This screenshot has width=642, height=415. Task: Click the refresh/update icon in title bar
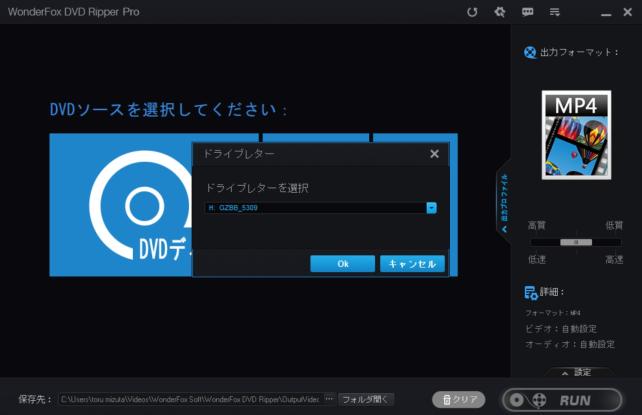(472, 12)
